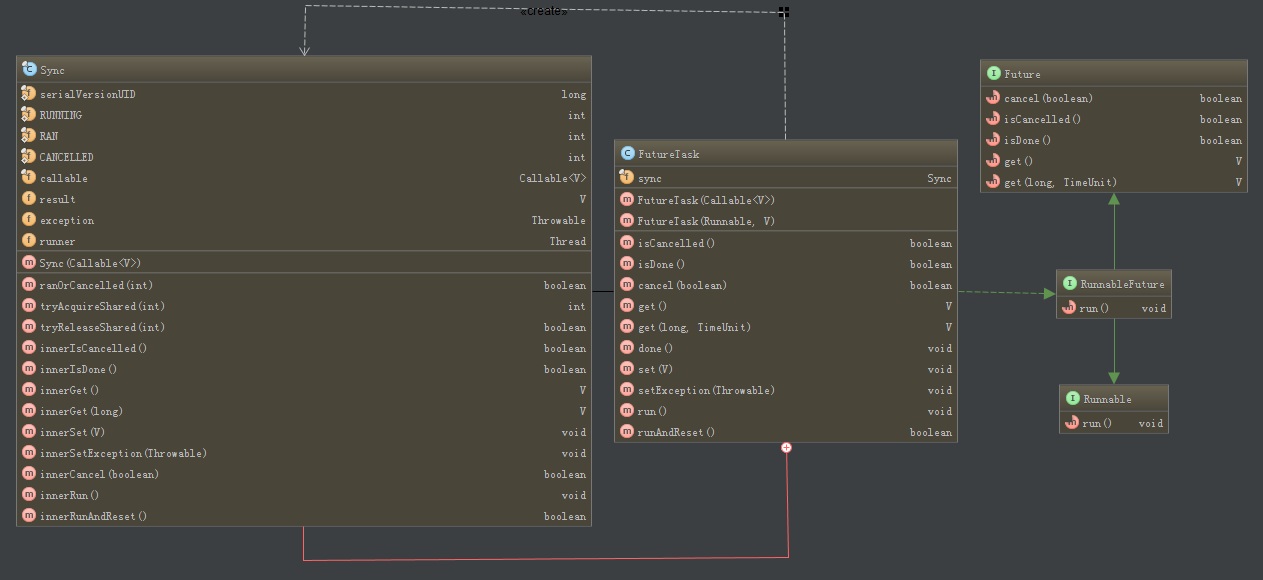Select the run() method in FutureTask
This screenshot has width=1263, height=580.
(x=786, y=411)
